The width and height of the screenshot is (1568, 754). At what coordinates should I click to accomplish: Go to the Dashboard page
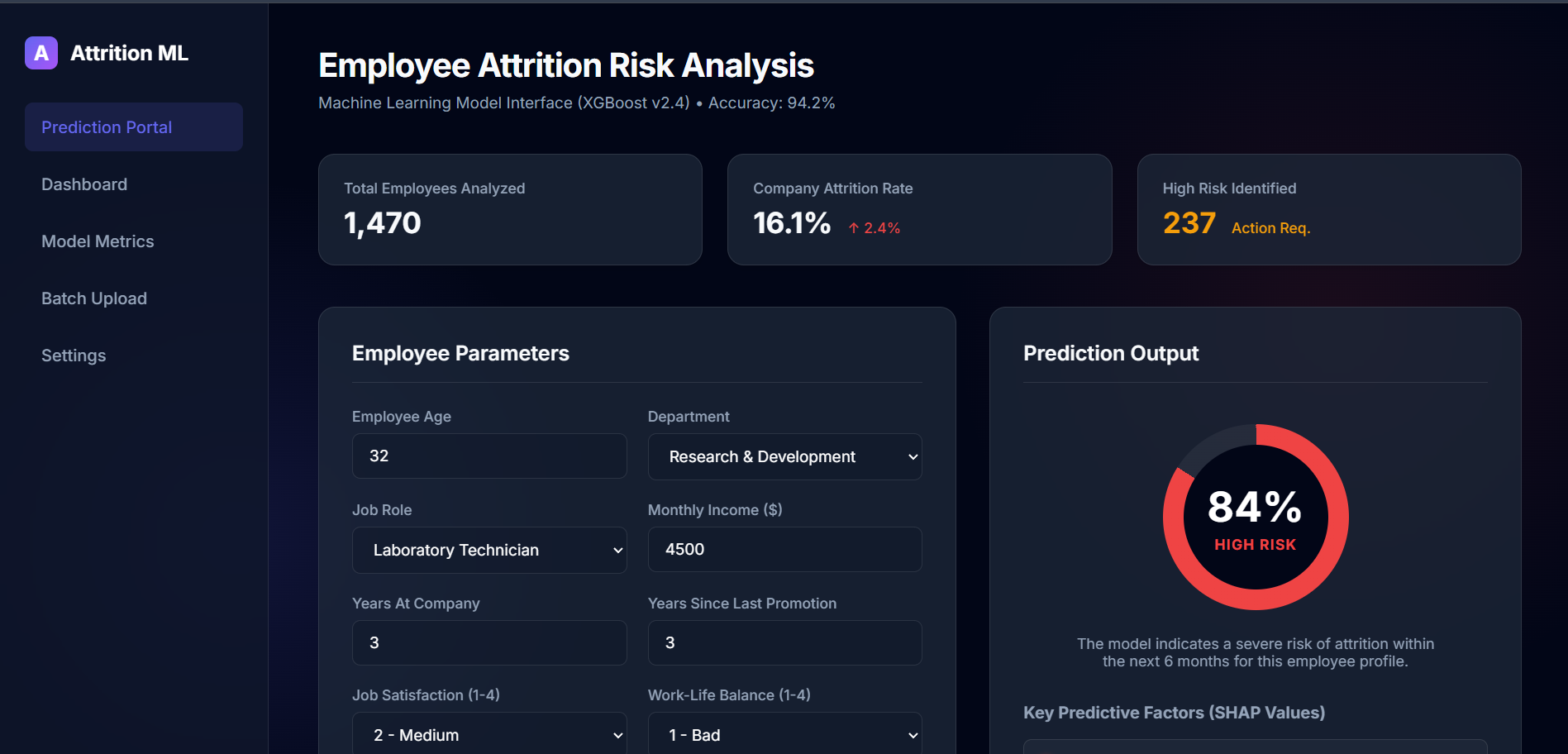(x=84, y=184)
